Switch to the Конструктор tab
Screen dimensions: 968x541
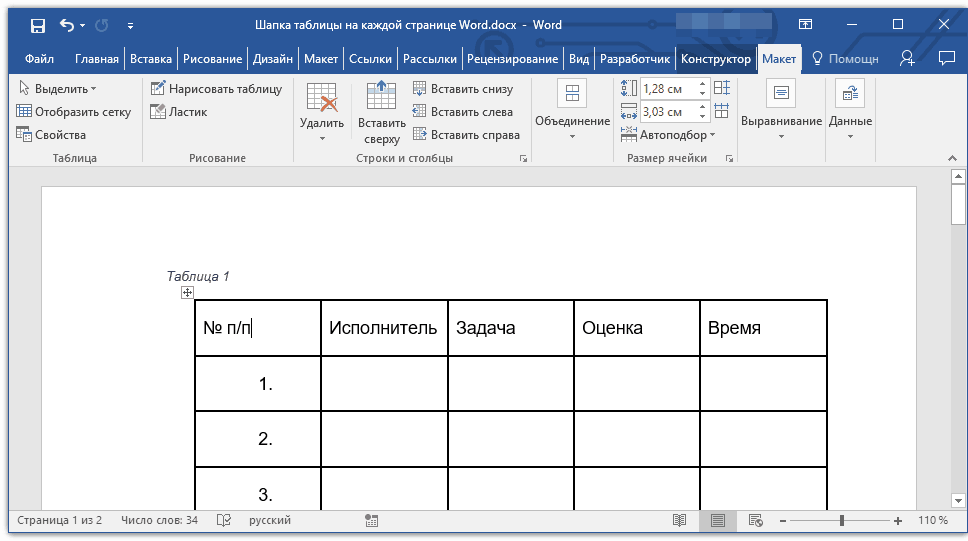[715, 59]
